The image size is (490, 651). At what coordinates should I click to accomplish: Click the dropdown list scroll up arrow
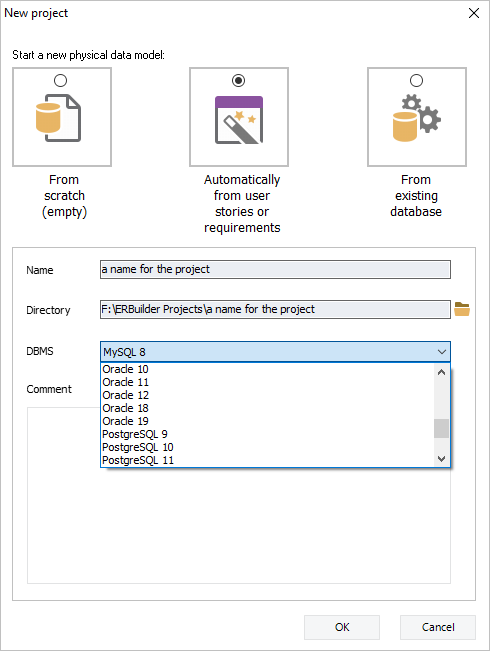pyautogui.click(x=441, y=372)
